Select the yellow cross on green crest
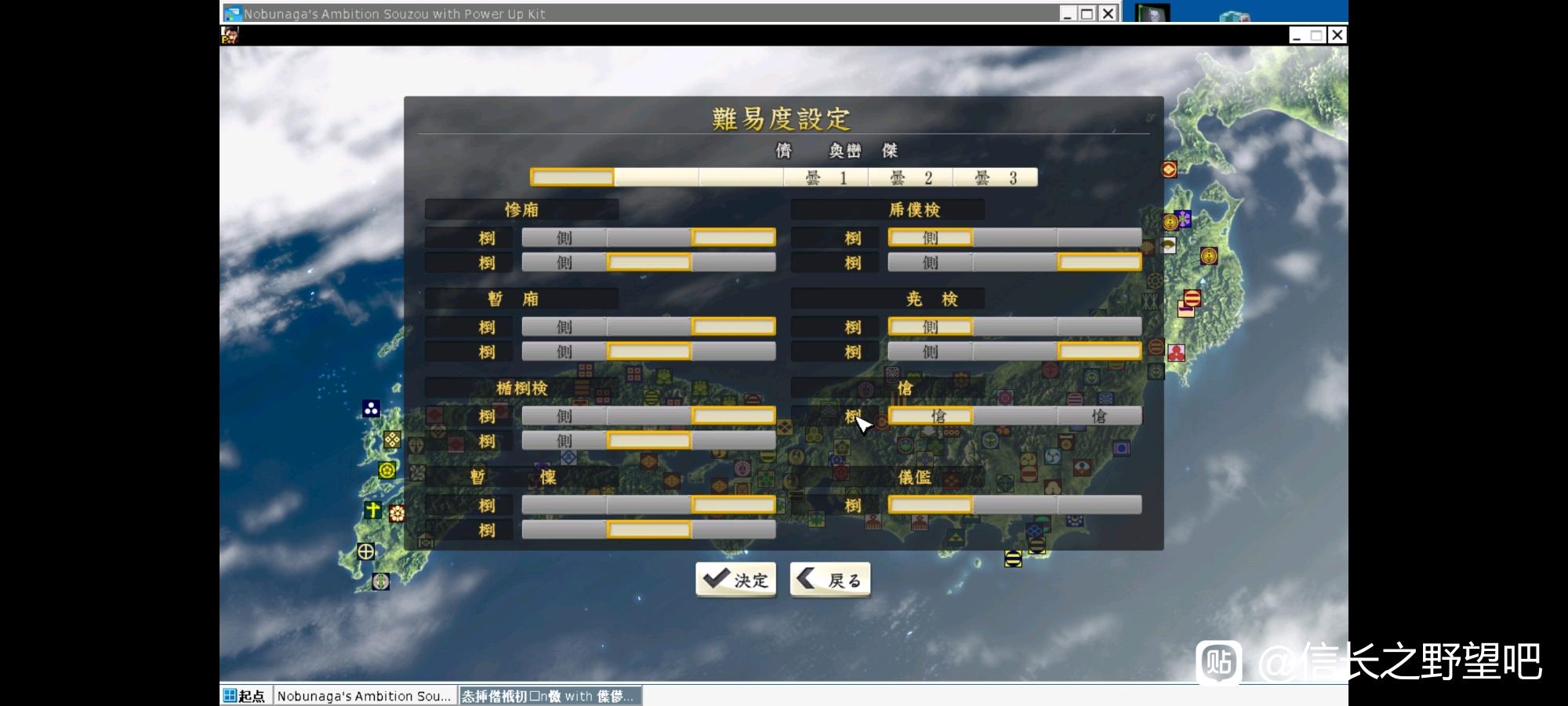1568x706 pixels. coord(372,510)
